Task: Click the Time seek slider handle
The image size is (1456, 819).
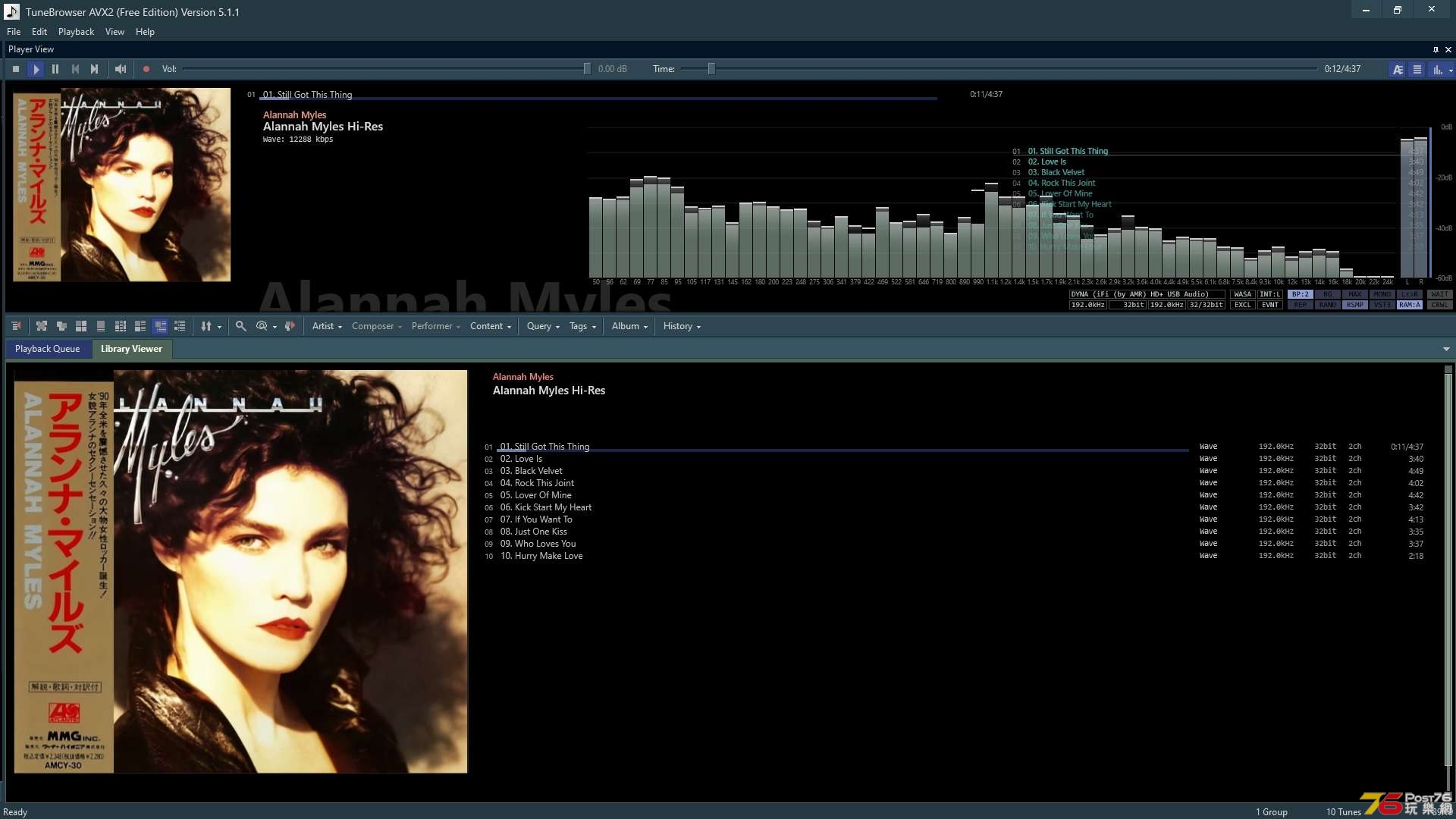Action: (x=711, y=69)
